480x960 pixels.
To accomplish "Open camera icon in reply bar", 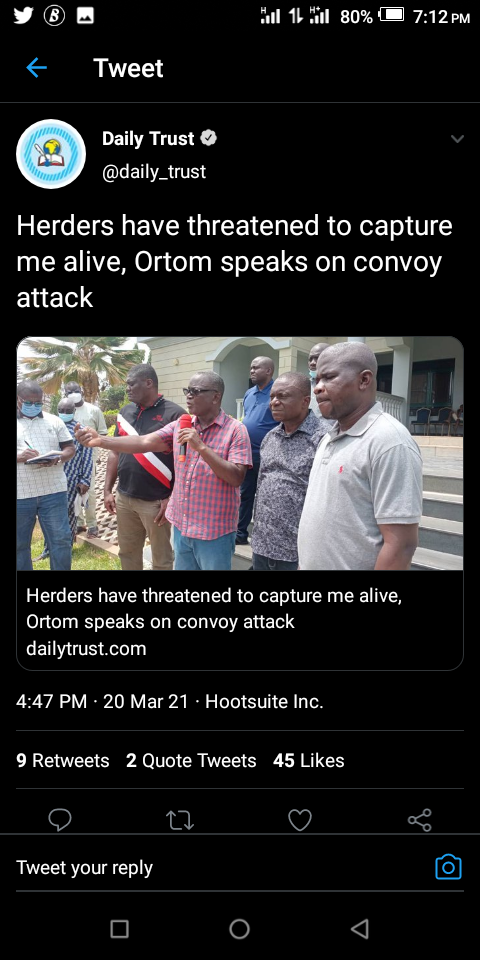I will pyautogui.click(x=448, y=867).
